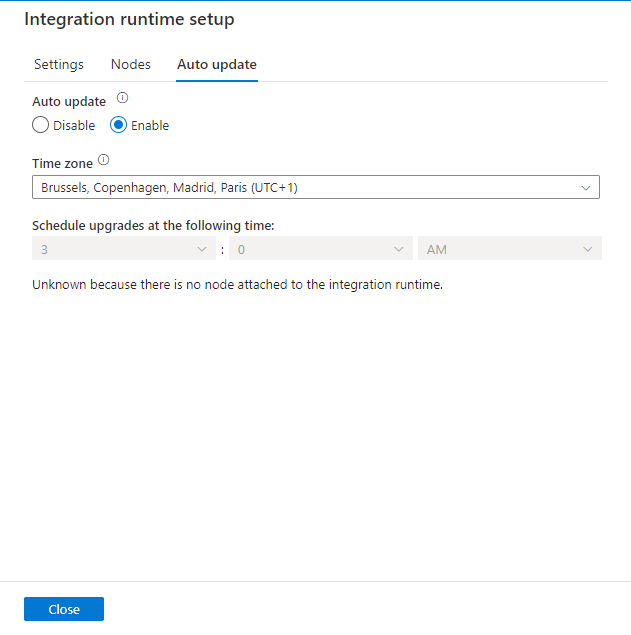Click the Time zone info icon
Screen dimensions: 631x635
[x=104, y=160]
